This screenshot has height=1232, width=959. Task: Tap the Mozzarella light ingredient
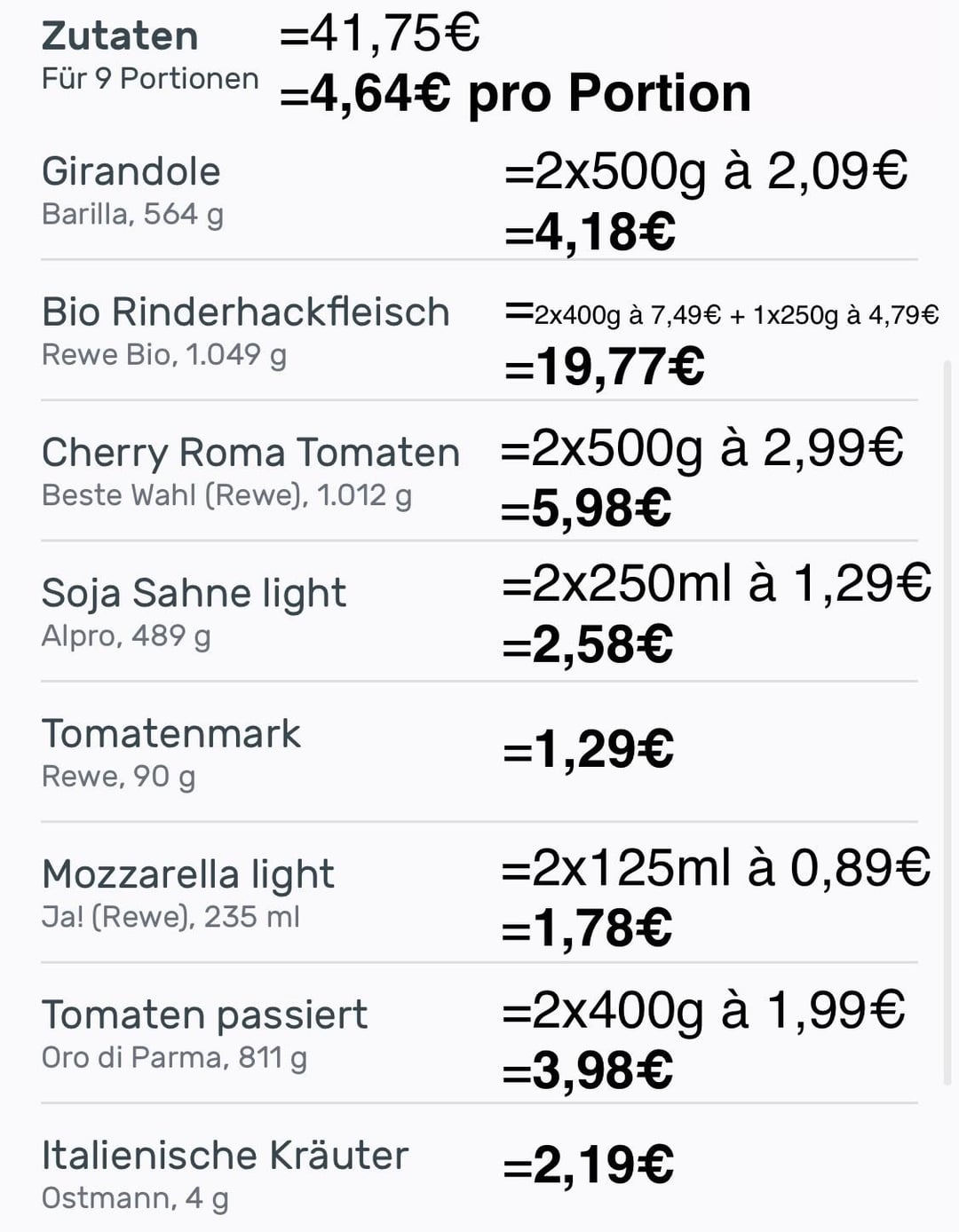188,874
